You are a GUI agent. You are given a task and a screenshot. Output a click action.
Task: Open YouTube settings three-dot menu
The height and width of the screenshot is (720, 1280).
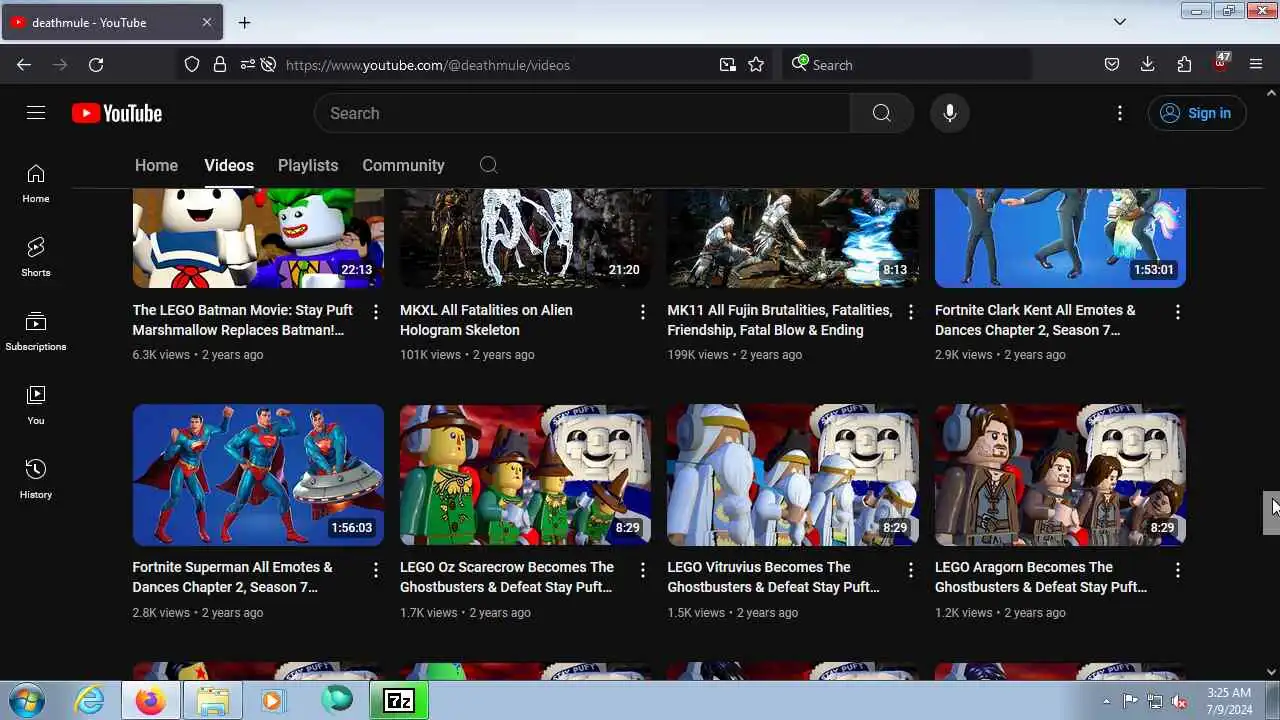pos(1120,113)
